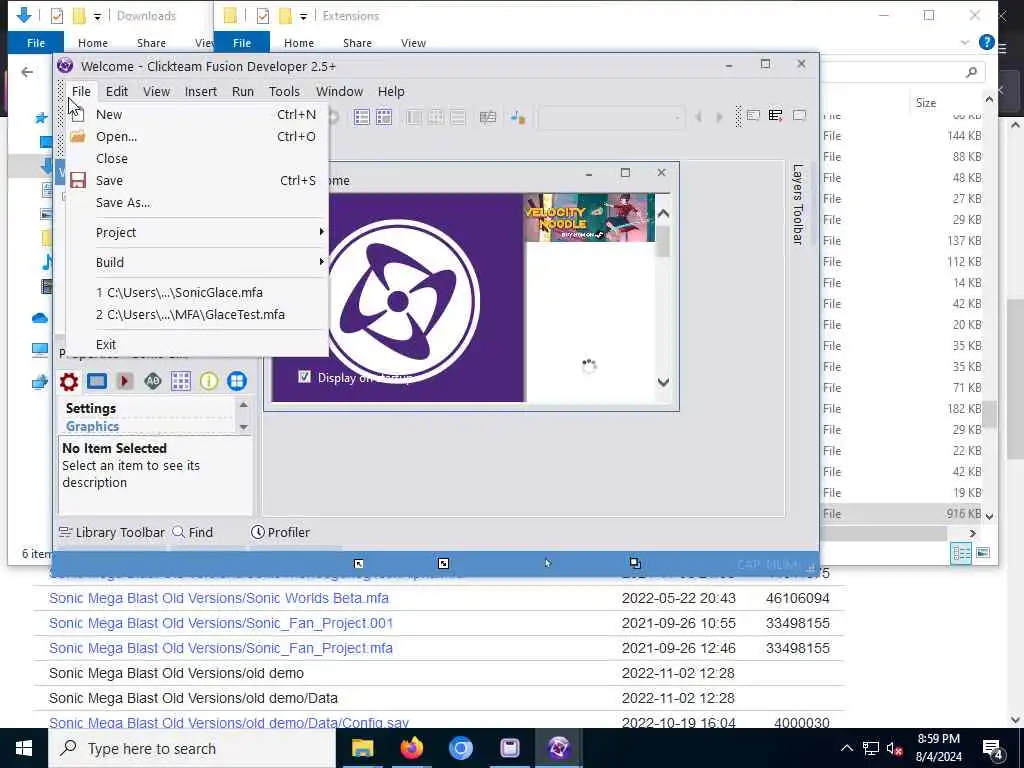This screenshot has height=768, width=1024.
Task: Open the Share tab in Extensions window
Action: [357, 43]
